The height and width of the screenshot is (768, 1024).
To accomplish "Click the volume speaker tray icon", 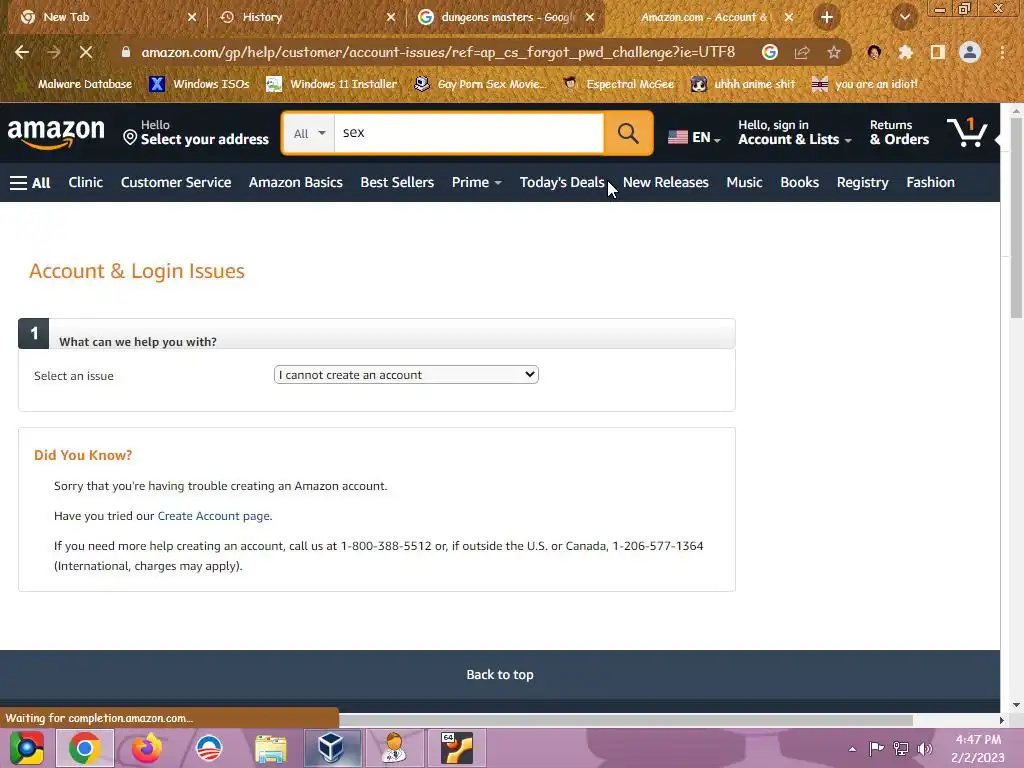I will (x=925, y=748).
